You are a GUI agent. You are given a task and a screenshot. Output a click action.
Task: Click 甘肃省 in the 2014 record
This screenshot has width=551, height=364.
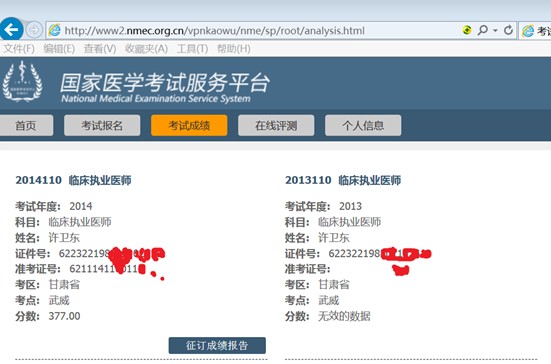[64, 285]
